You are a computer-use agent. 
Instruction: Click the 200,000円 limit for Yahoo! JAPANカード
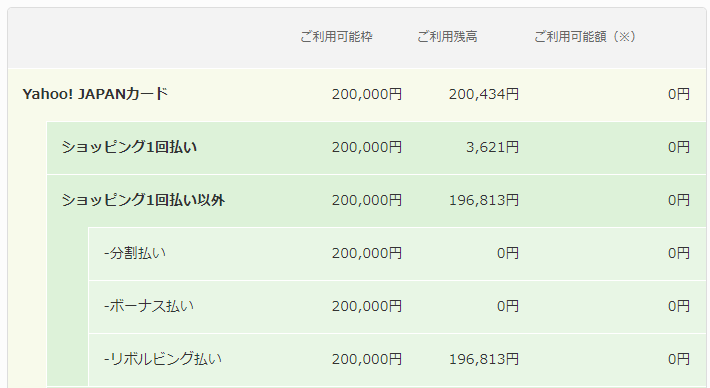point(367,94)
